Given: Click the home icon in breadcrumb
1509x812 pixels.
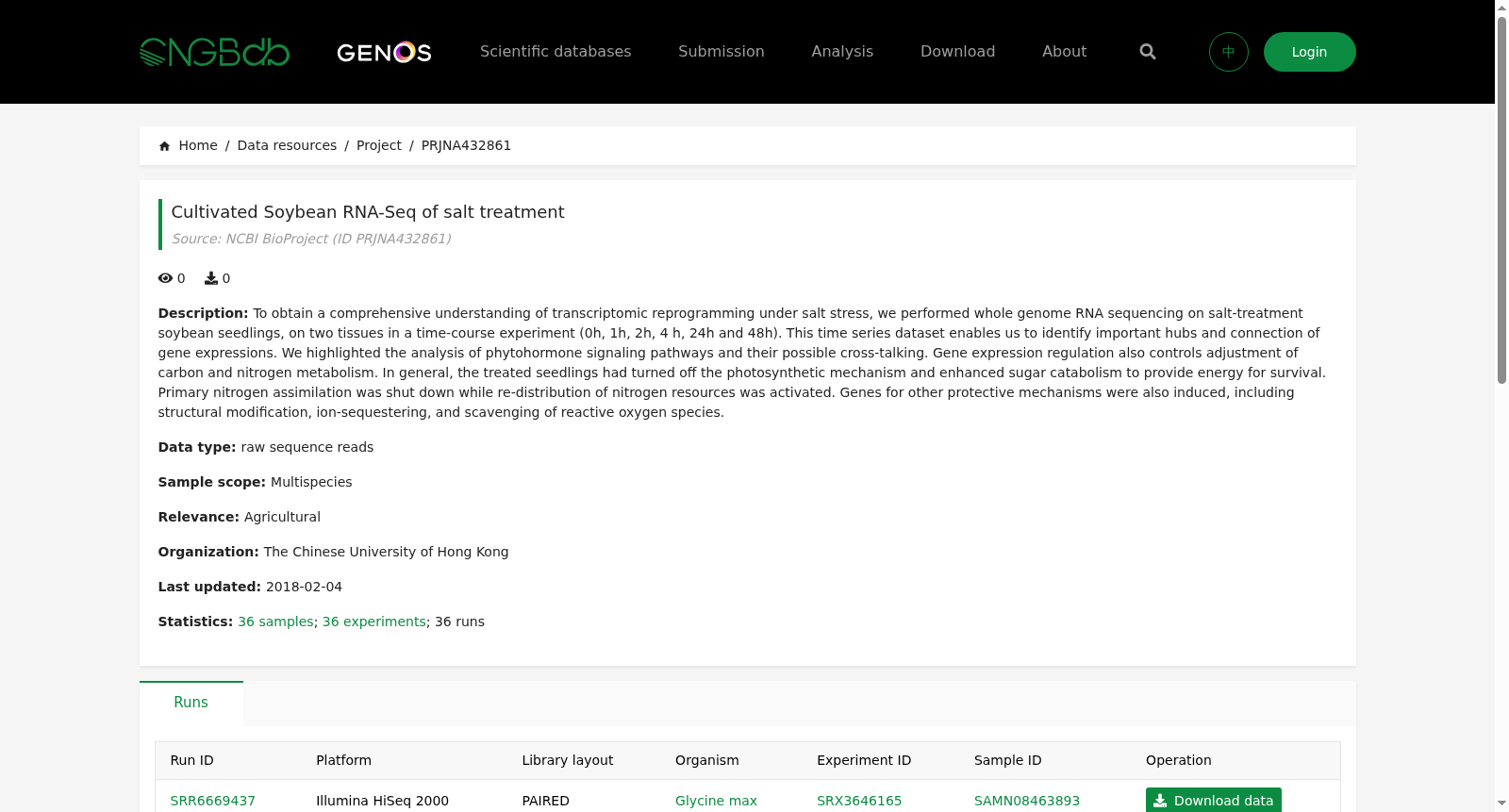Looking at the screenshot, I should [x=165, y=146].
